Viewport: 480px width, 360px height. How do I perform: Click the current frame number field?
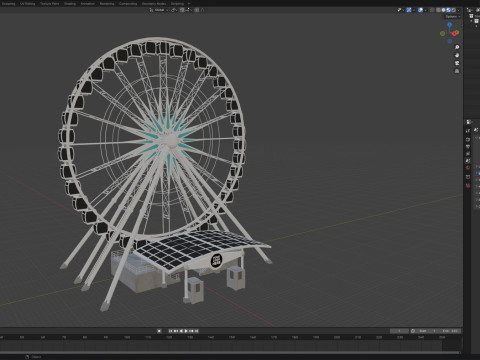coord(399,331)
